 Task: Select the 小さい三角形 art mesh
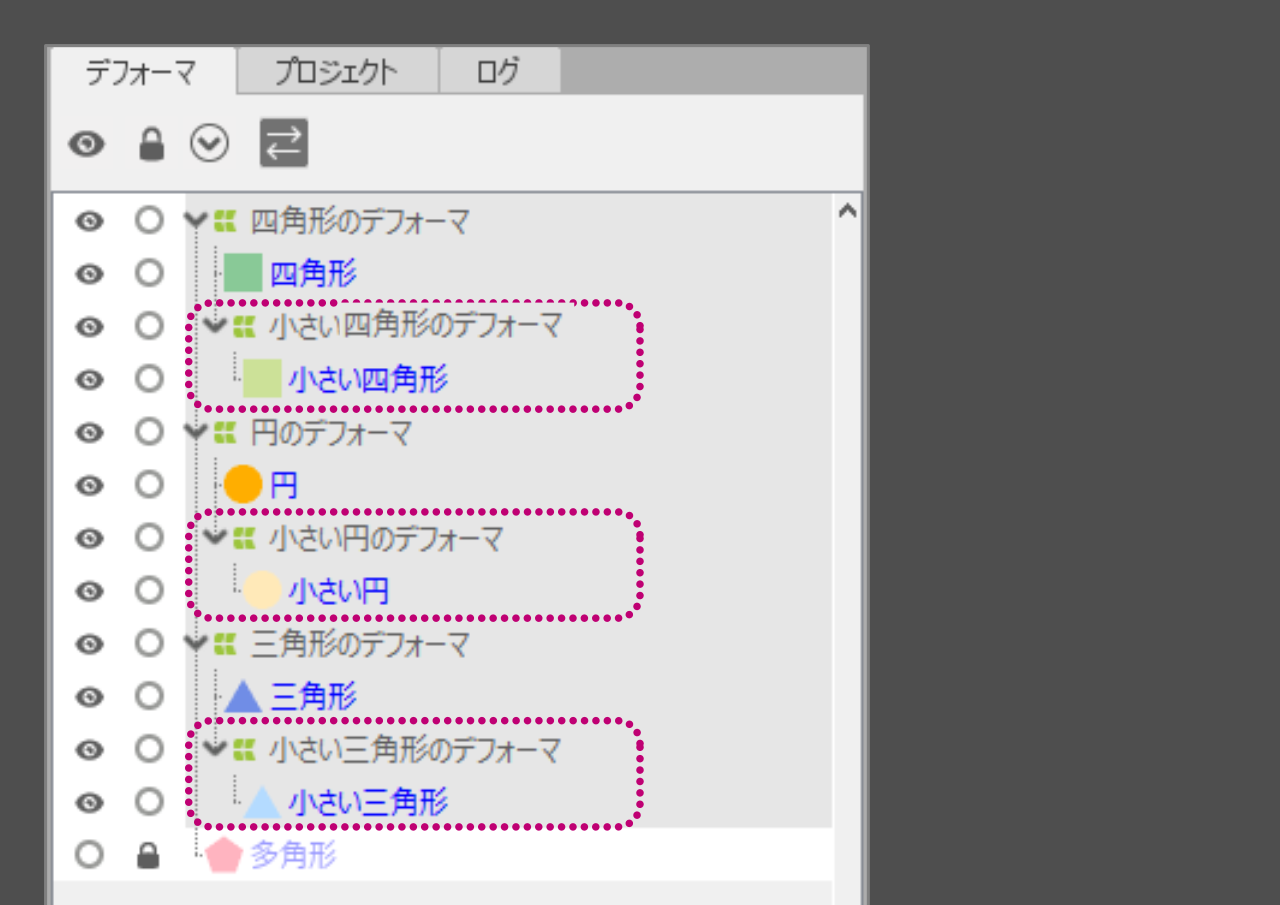(368, 802)
